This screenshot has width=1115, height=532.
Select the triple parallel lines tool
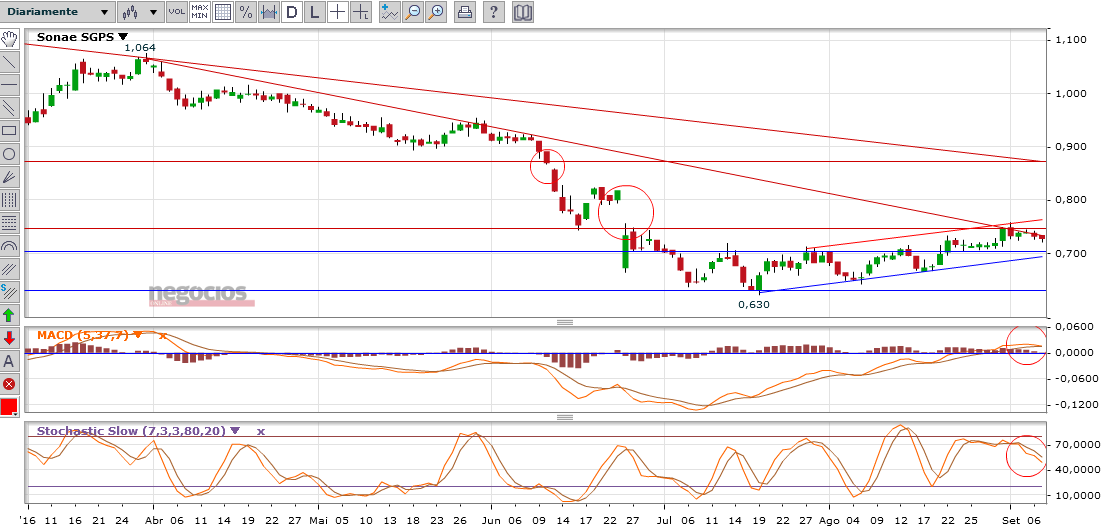coord(9,269)
